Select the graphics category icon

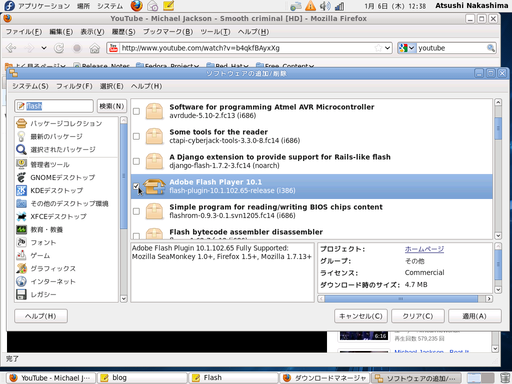(x=21, y=268)
